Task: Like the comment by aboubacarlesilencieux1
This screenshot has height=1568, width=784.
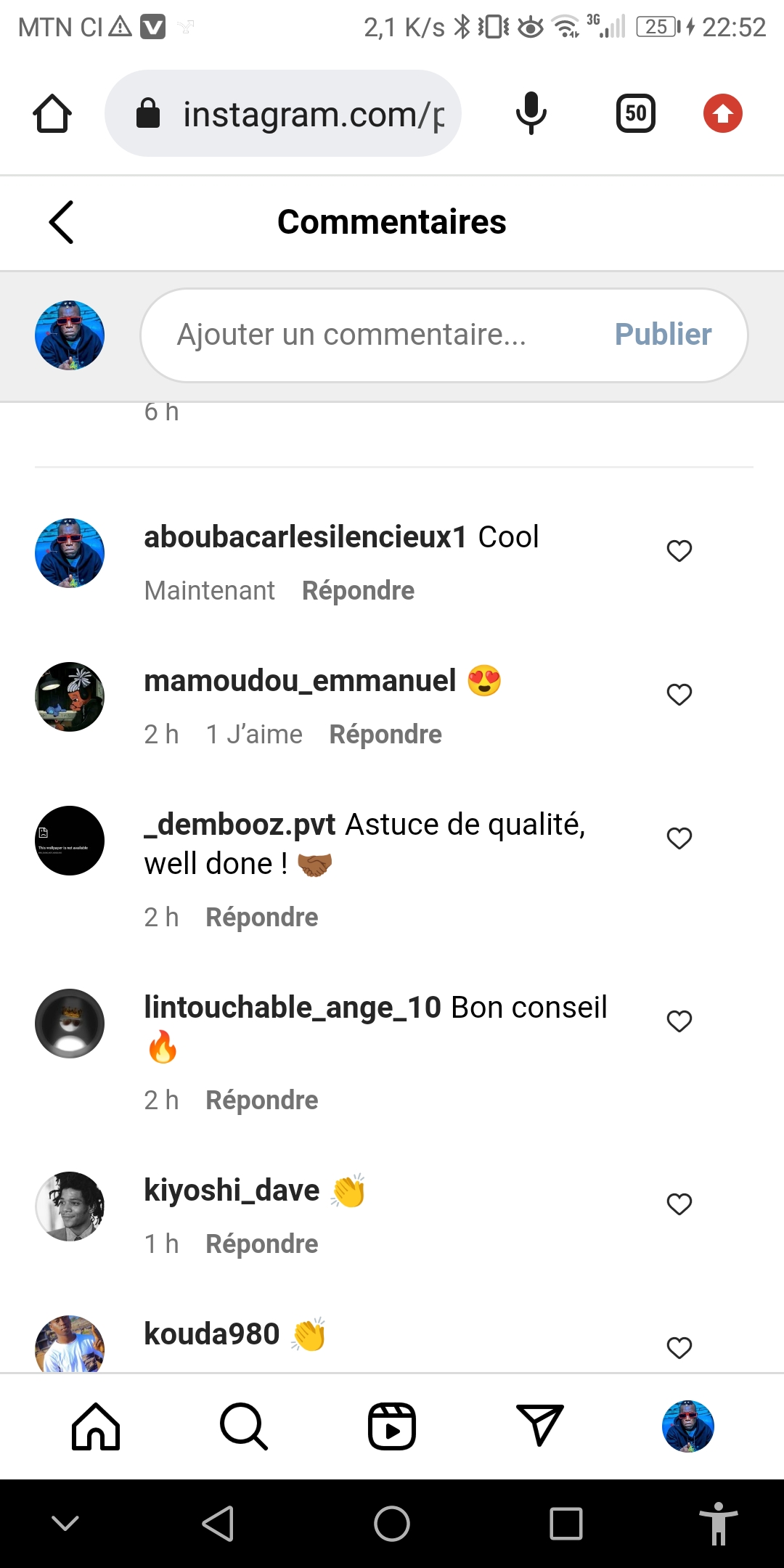Action: [679, 551]
